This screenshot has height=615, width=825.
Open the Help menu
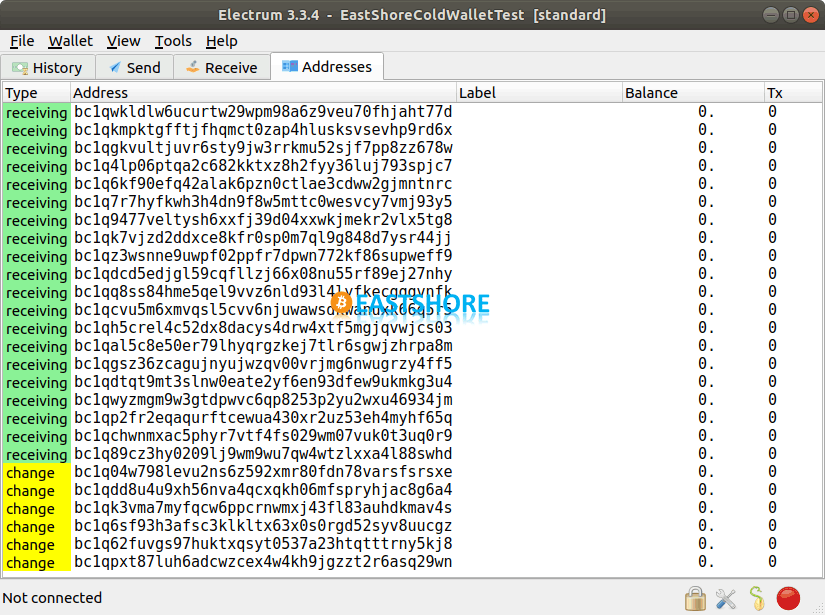coord(222,41)
